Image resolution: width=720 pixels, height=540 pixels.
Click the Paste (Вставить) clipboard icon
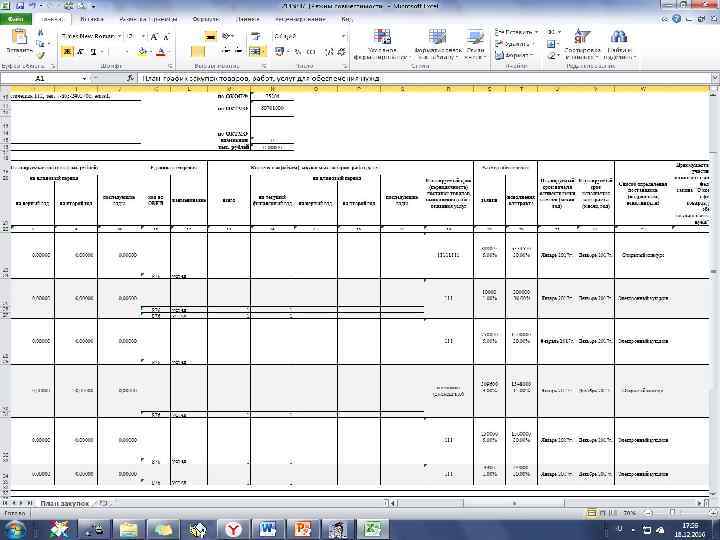(19, 37)
